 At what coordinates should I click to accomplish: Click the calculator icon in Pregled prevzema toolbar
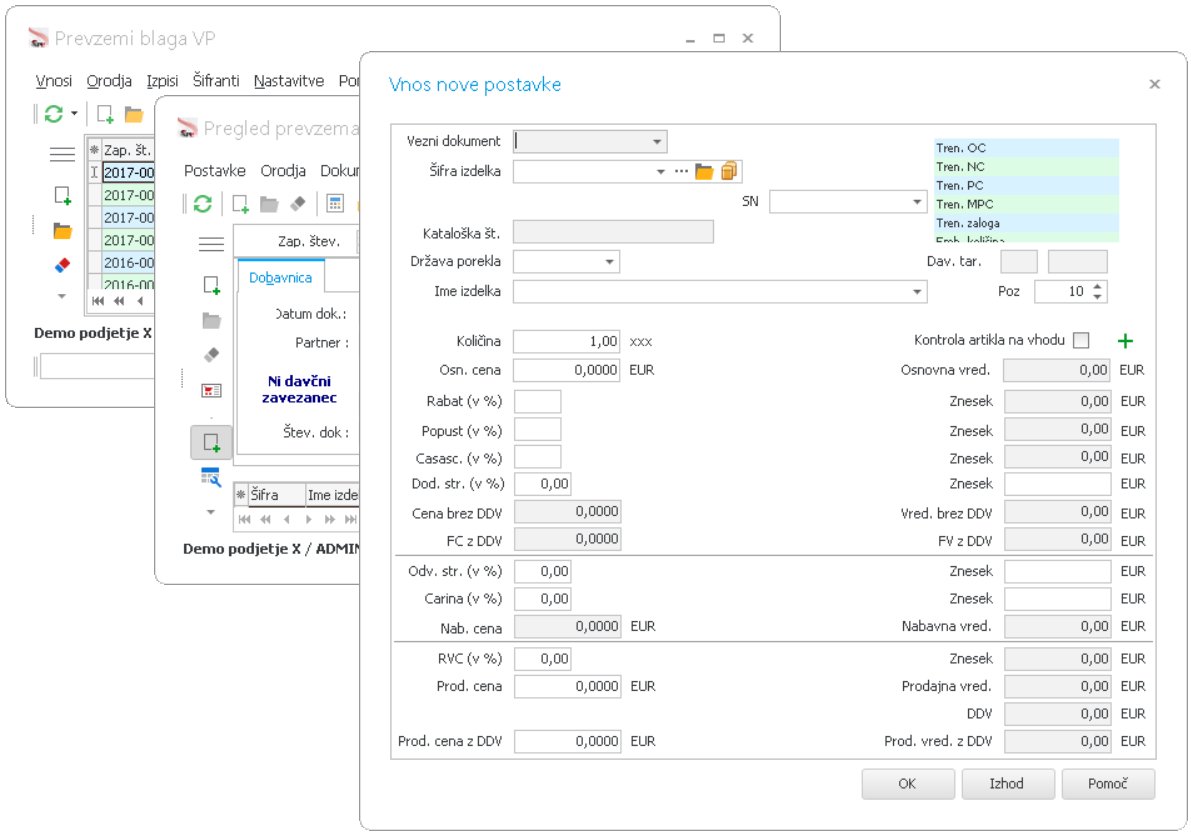pyautogui.click(x=336, y=204)
